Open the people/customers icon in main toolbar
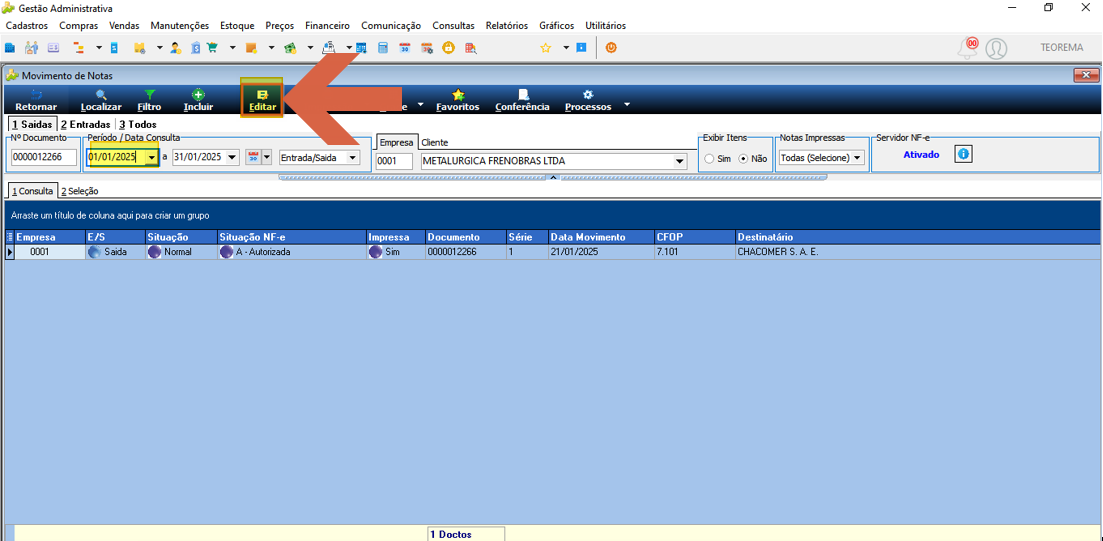 [32, 48]
